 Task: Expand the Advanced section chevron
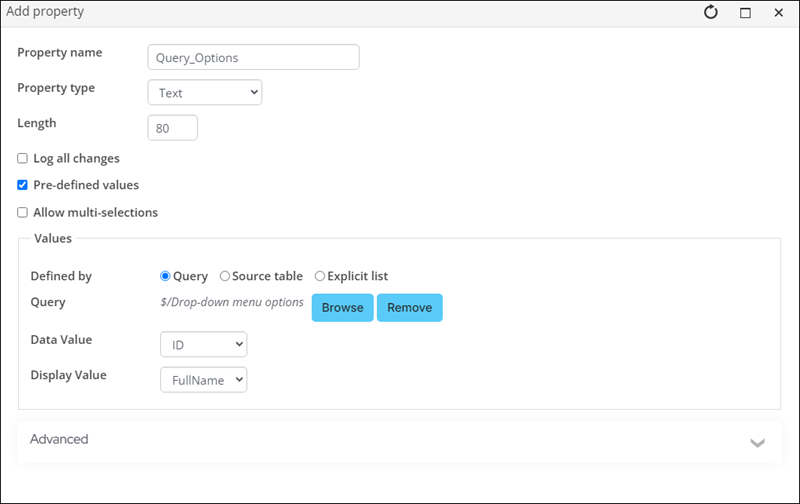tap(757, 442)
